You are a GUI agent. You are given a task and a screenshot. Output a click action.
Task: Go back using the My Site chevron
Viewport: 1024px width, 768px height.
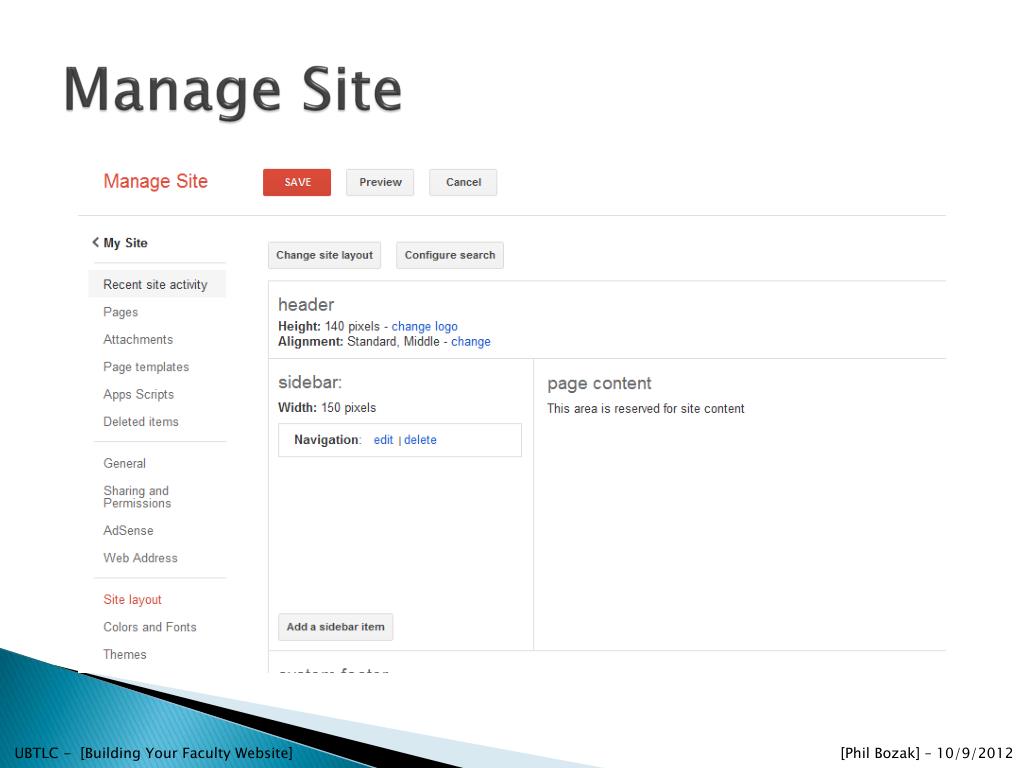coord(95,242)
